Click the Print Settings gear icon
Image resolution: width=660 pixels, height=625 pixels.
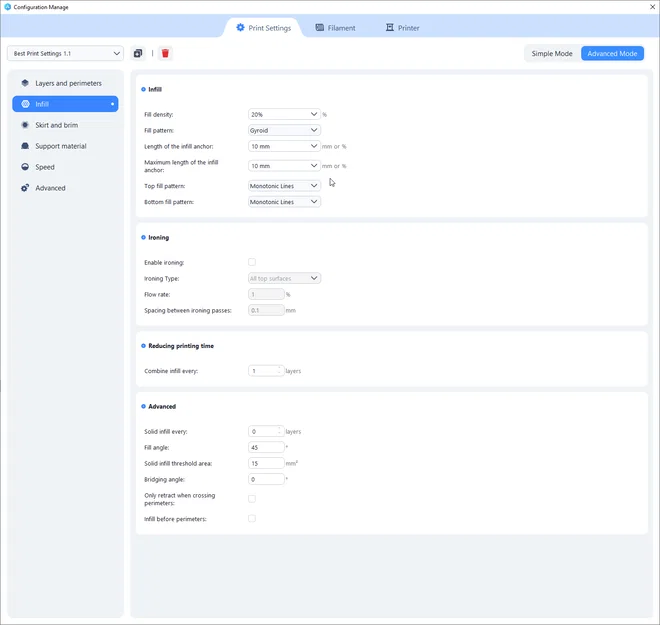(240, 28)
